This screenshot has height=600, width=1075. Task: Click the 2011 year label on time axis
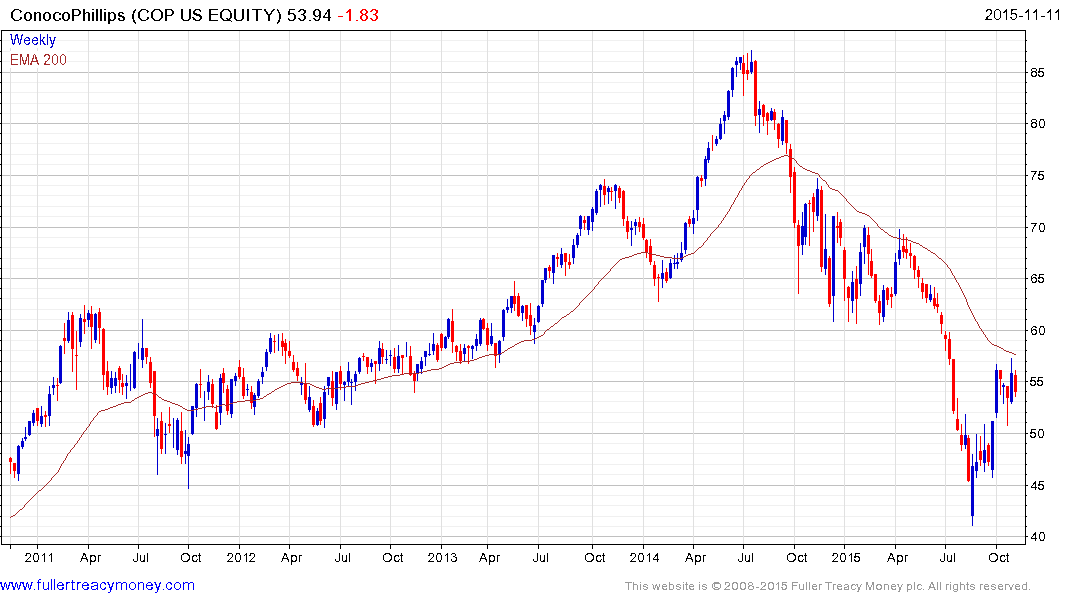coord(38,557)
